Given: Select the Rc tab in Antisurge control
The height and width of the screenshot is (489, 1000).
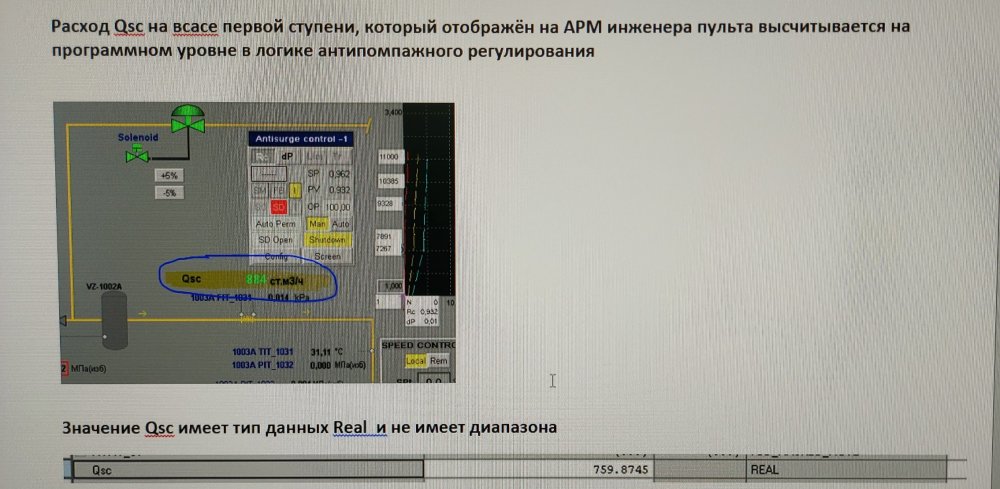Looking at the screenshot, I should (x=261, y=156).
